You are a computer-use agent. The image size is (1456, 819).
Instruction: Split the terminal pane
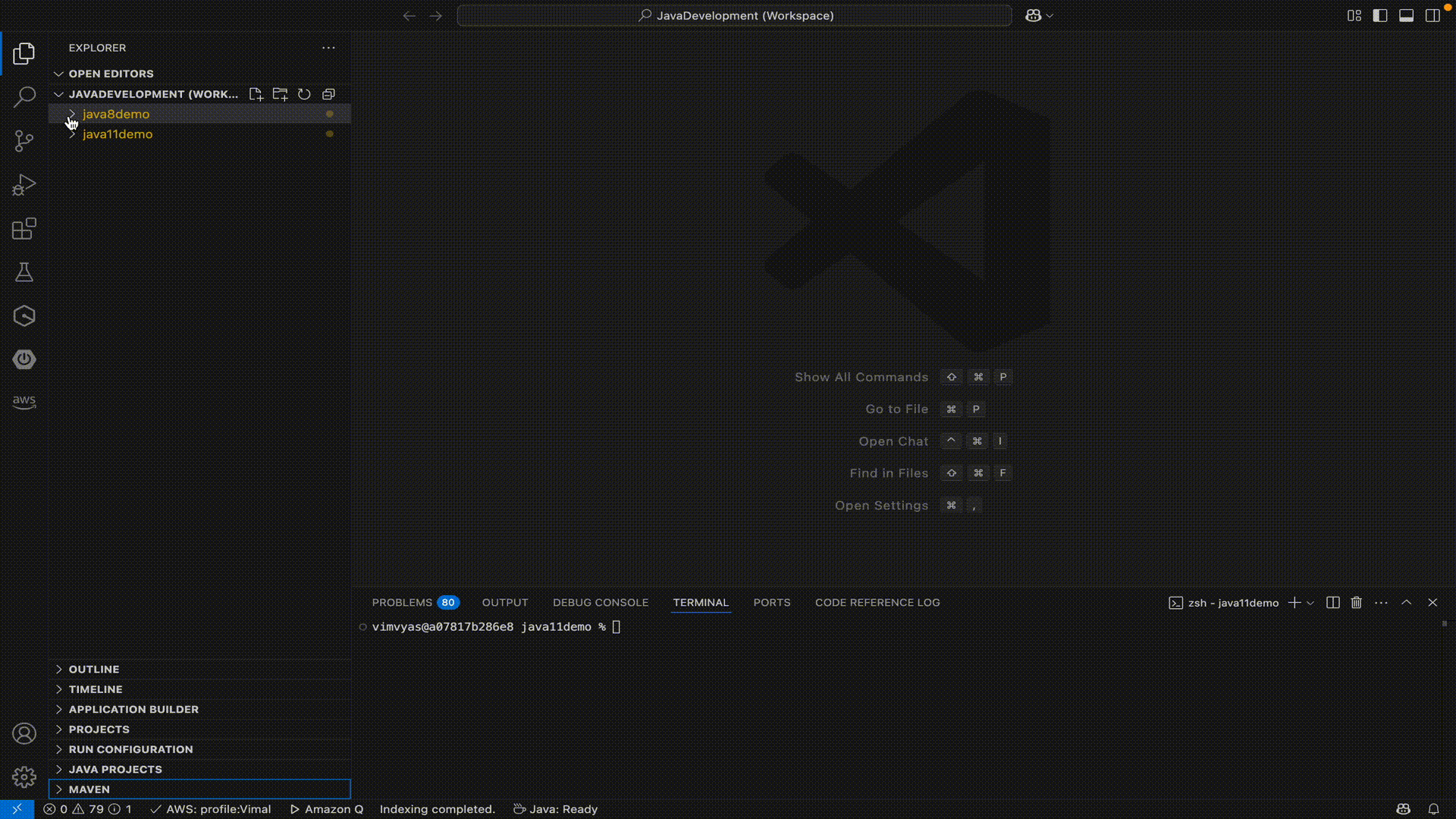click(x=1332, y=602)
